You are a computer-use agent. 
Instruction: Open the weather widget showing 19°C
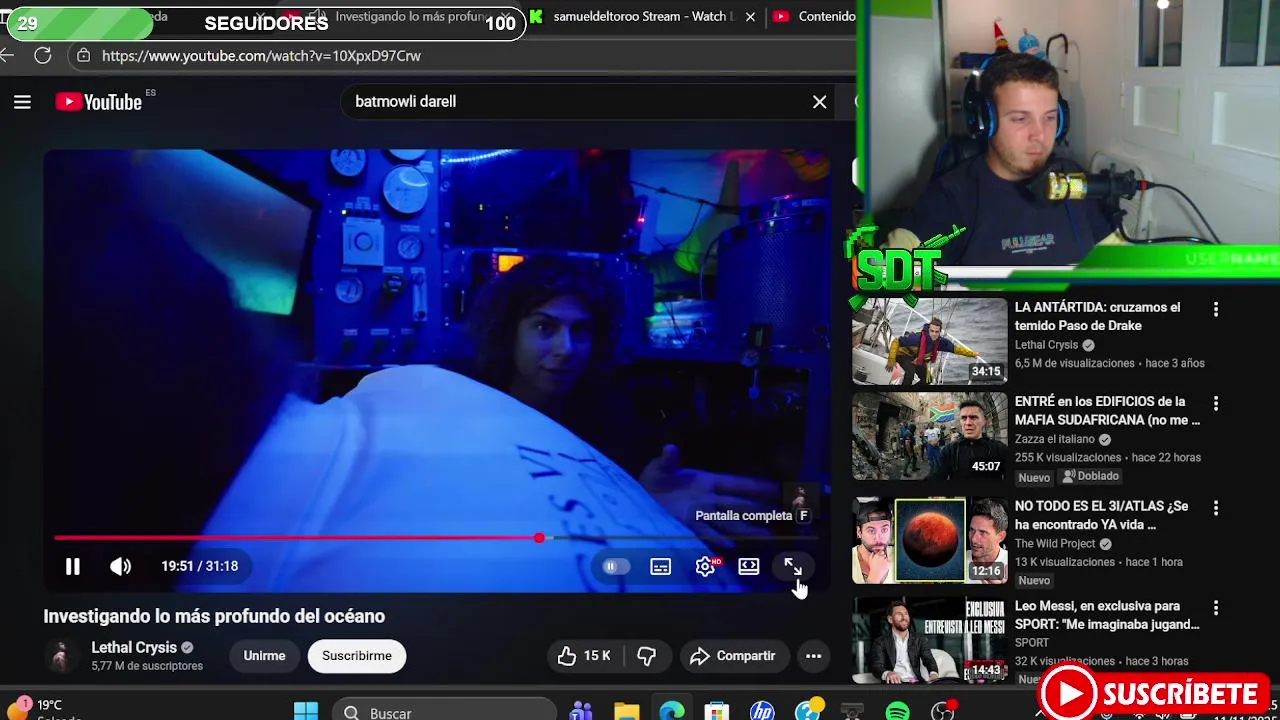[40, 709]
